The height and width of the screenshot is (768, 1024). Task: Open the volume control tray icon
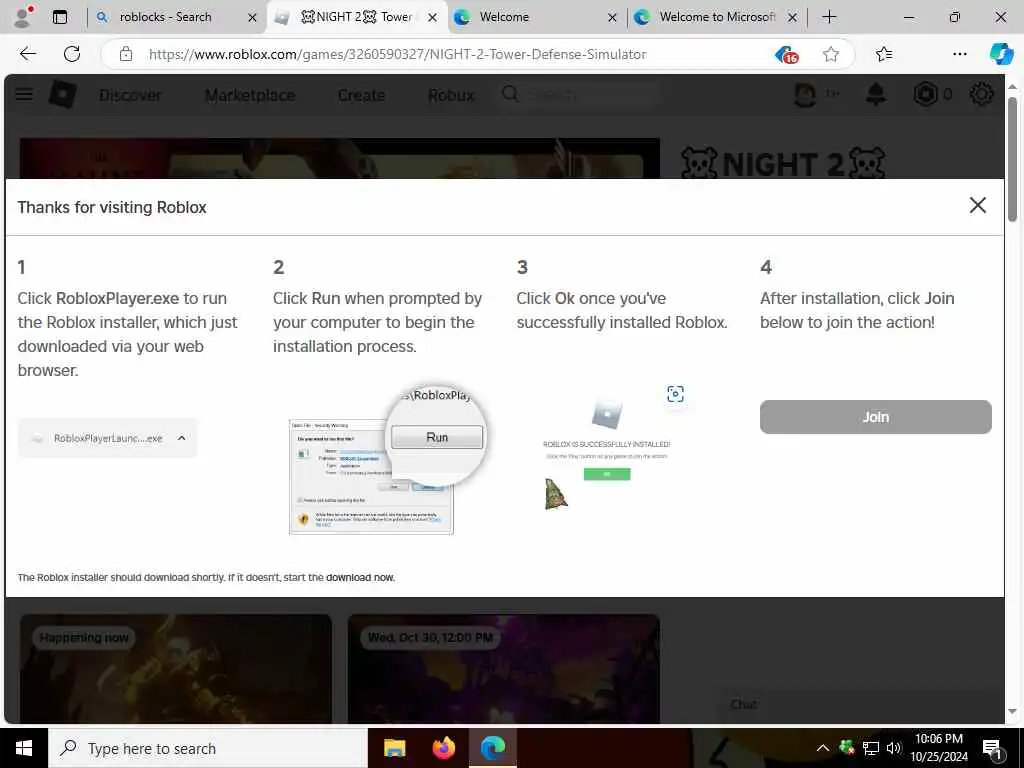pyautogui.click(x=894, y=748)
